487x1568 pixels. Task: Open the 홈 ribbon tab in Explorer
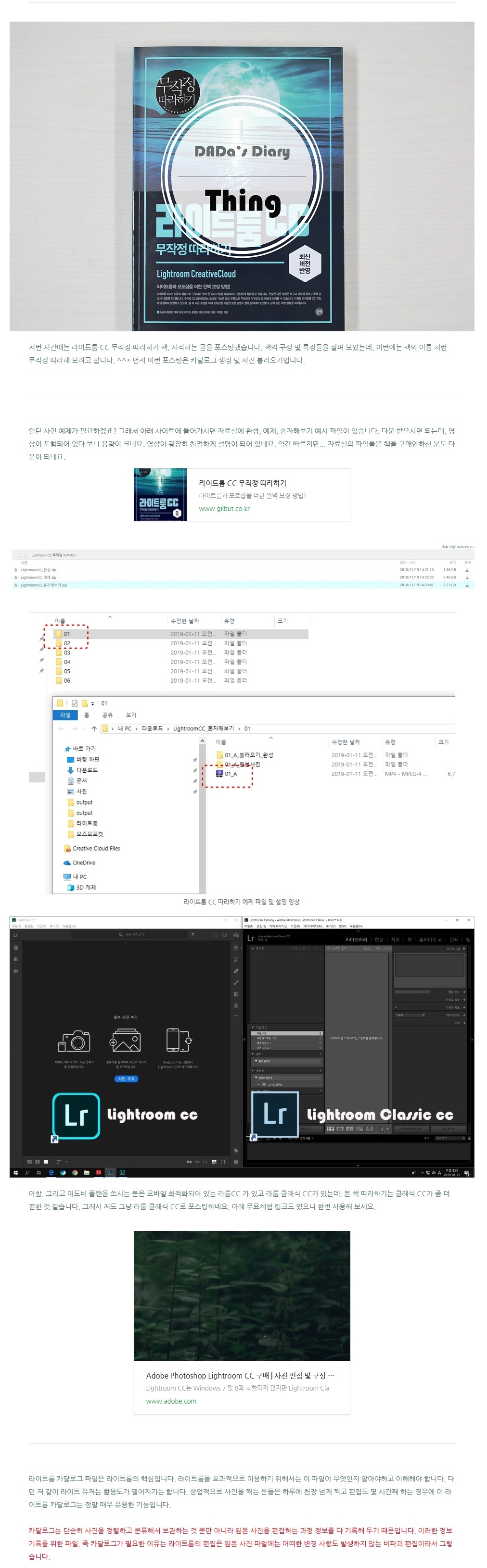[87, 715]
